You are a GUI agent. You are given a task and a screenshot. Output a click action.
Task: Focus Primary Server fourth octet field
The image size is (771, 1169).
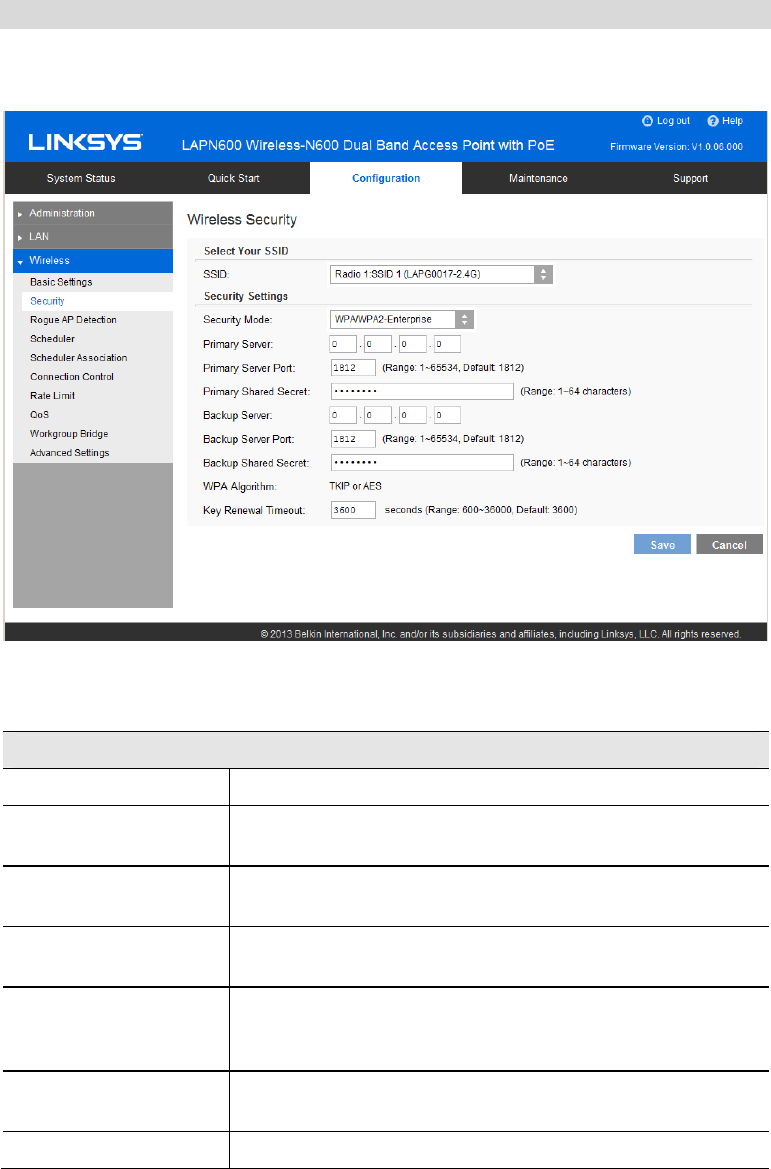[447, 344]
